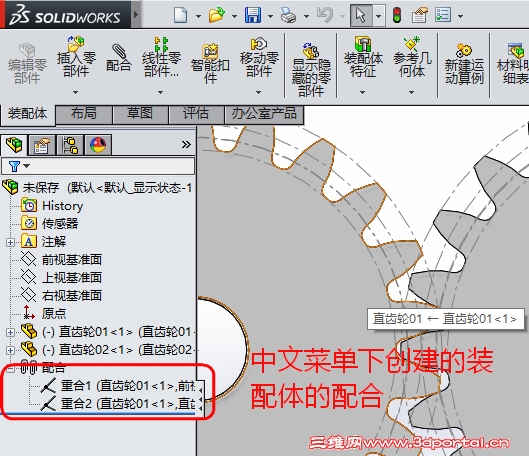Click 参考几何体 reference geometry tool
This screenshot has width=529, height=456.
(x=412, y=57)
